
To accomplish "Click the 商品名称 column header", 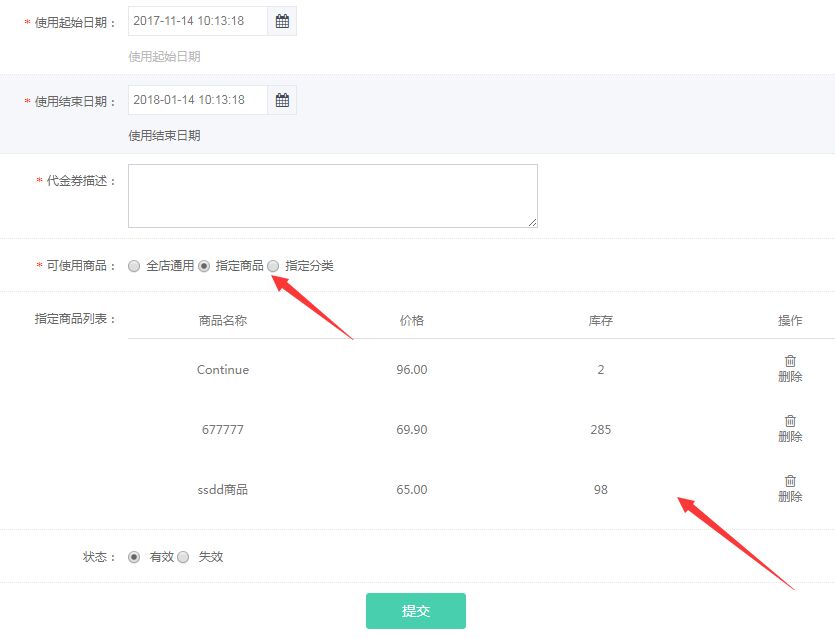I will coord(223,321).
